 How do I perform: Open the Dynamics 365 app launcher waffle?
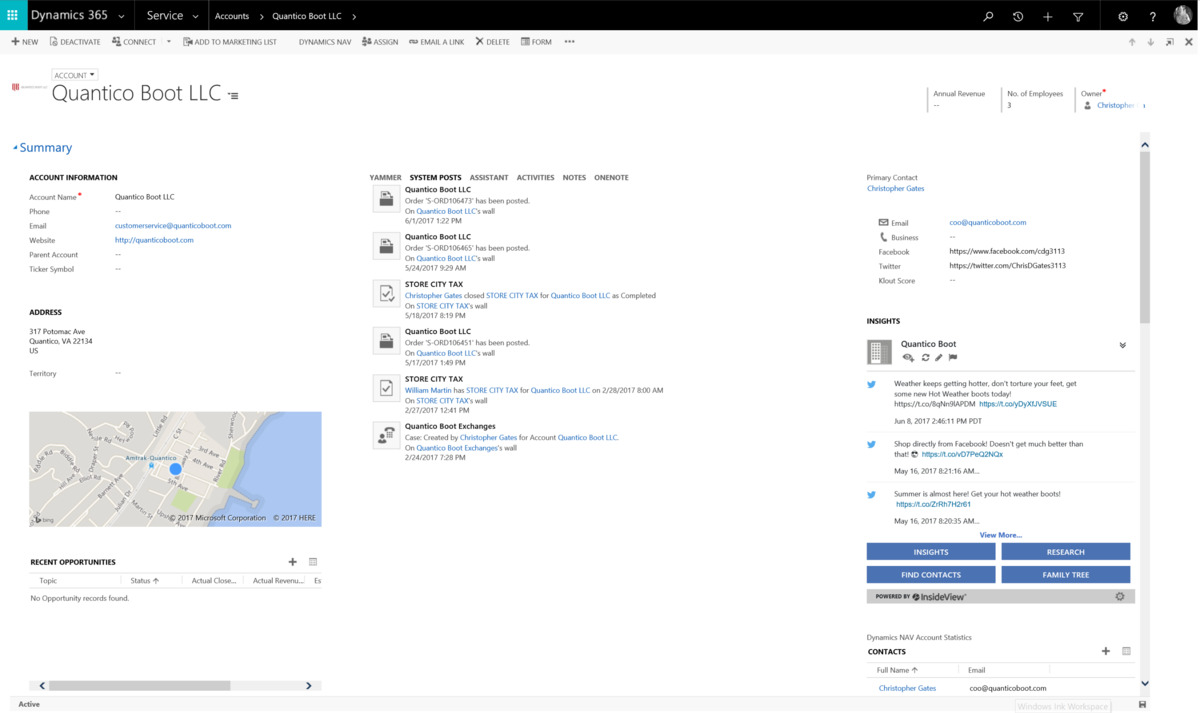(12, 15)
